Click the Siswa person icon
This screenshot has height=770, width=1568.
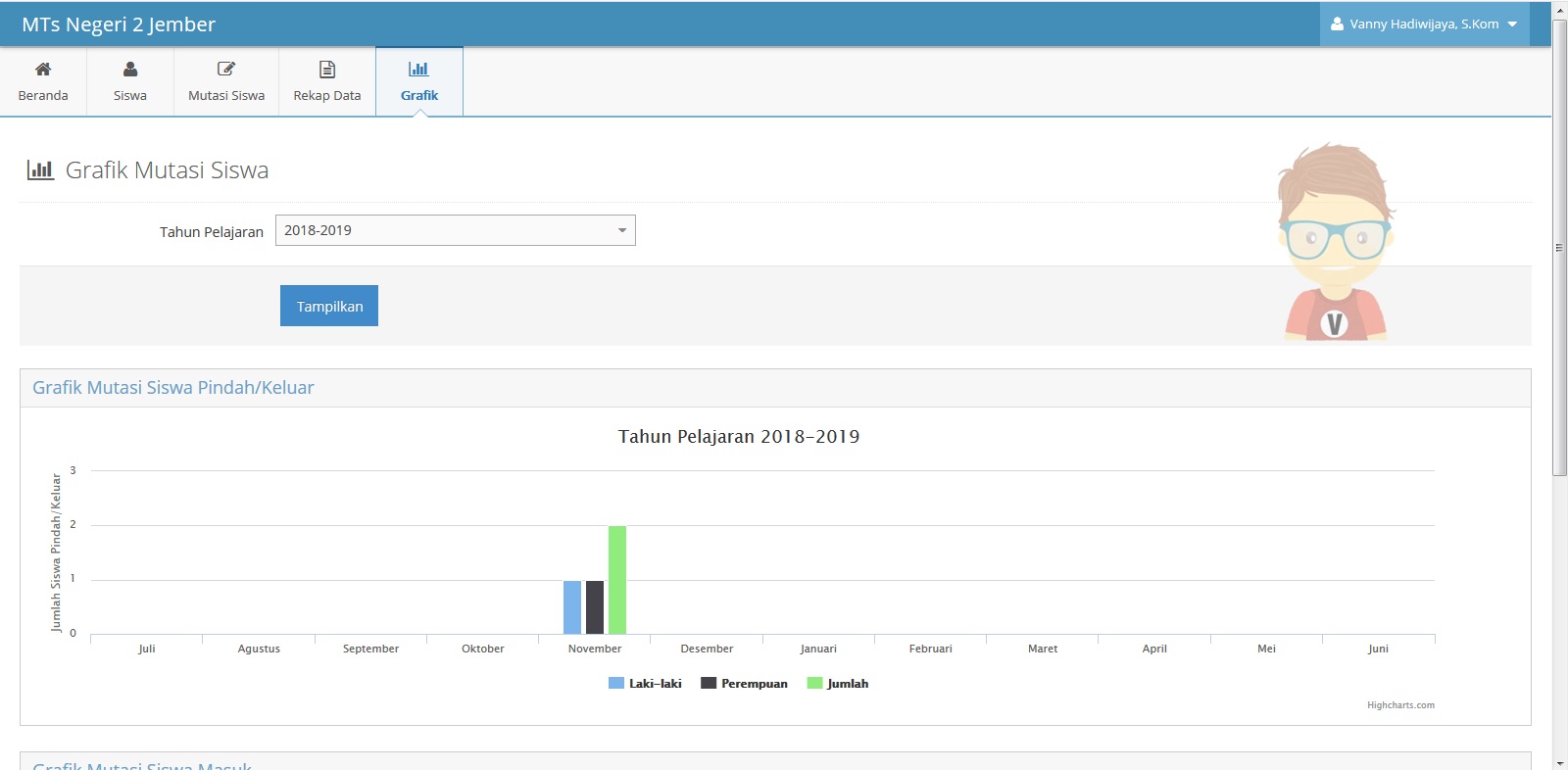point(130,69)
